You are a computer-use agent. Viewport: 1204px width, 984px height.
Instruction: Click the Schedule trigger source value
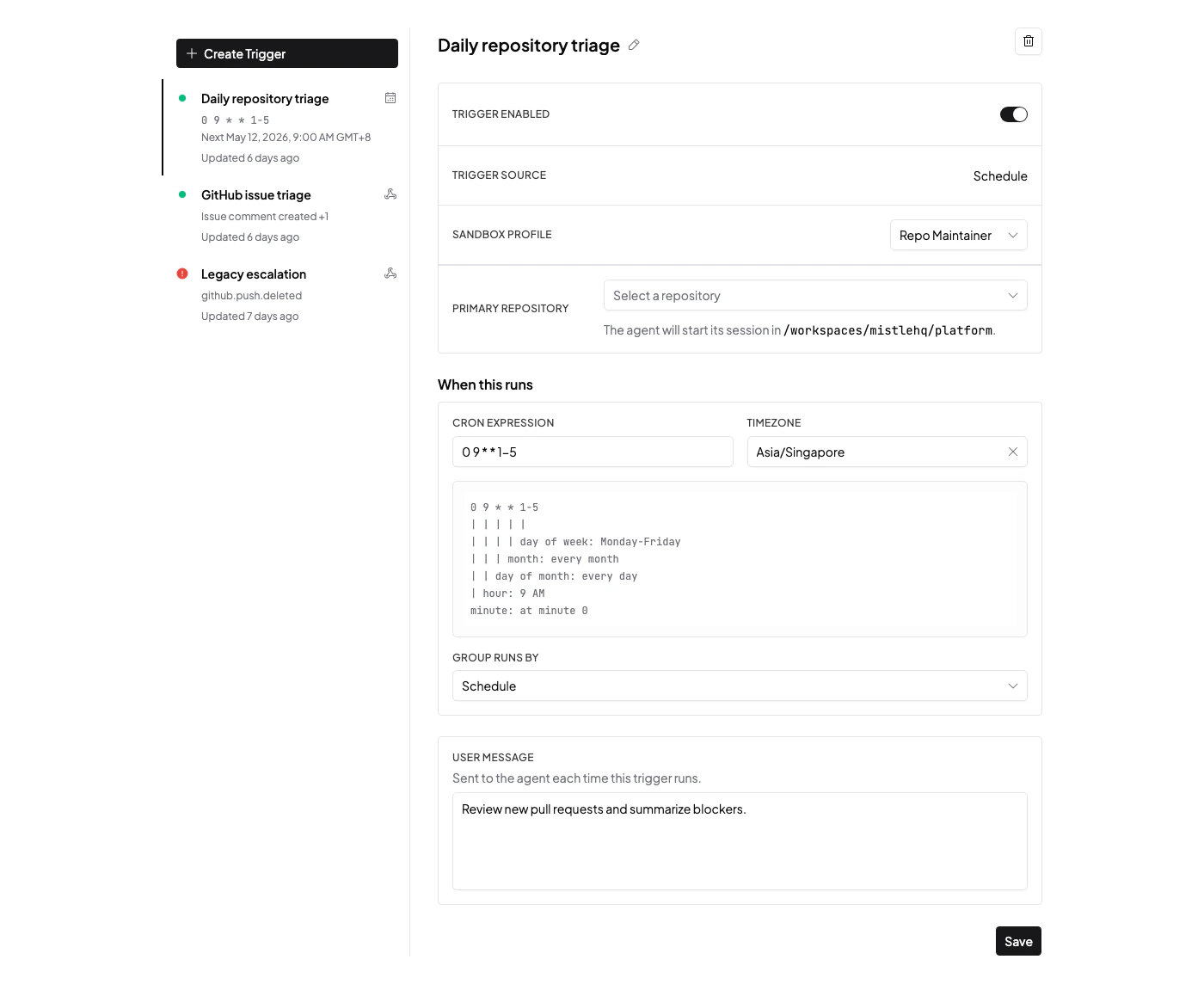1000,176
